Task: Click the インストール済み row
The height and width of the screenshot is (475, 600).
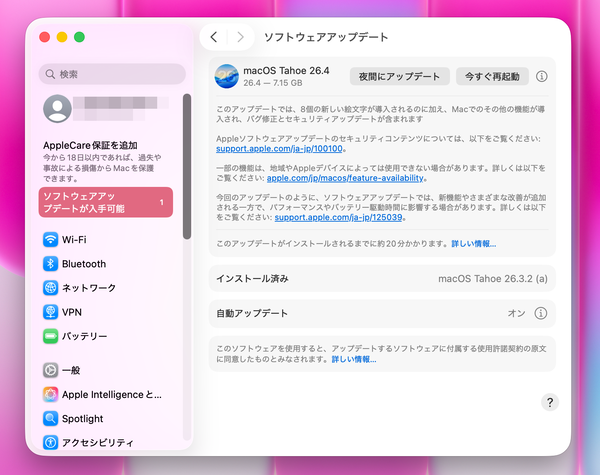Action: coord(382,278)
